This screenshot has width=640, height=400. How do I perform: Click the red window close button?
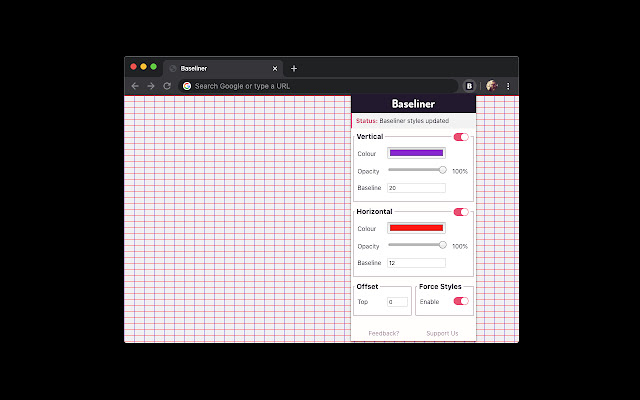[133, 67]
